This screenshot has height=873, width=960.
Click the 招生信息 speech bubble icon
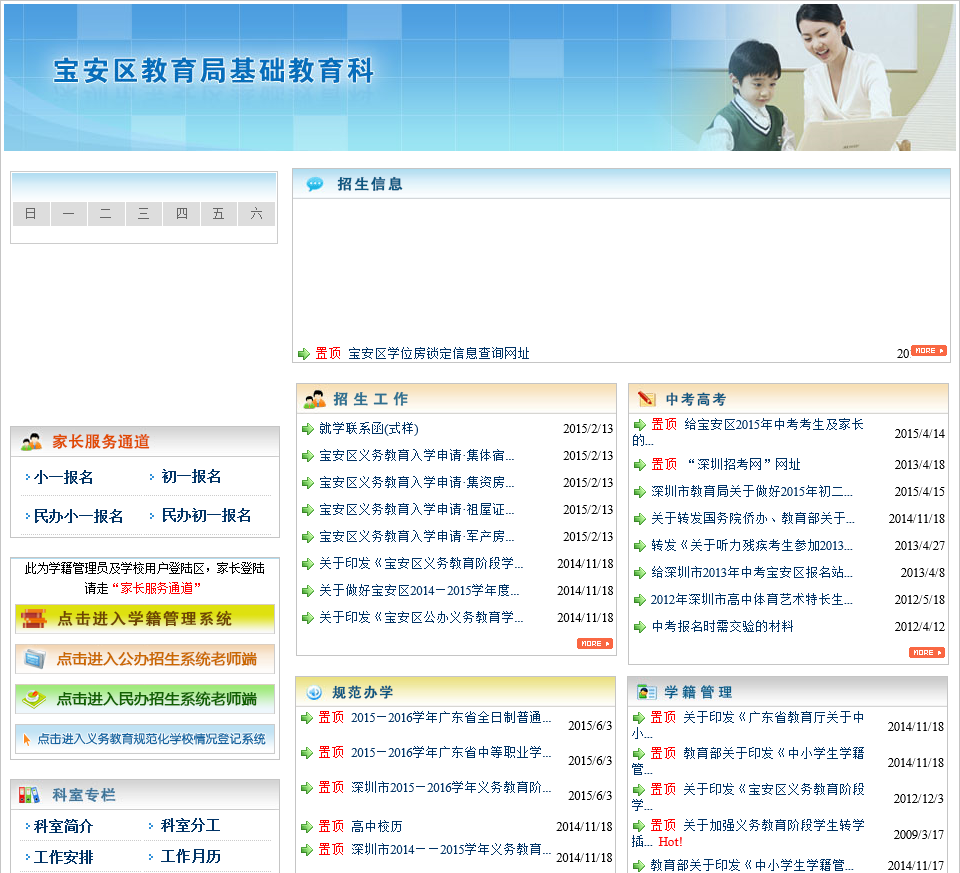(x=315, y=184)
